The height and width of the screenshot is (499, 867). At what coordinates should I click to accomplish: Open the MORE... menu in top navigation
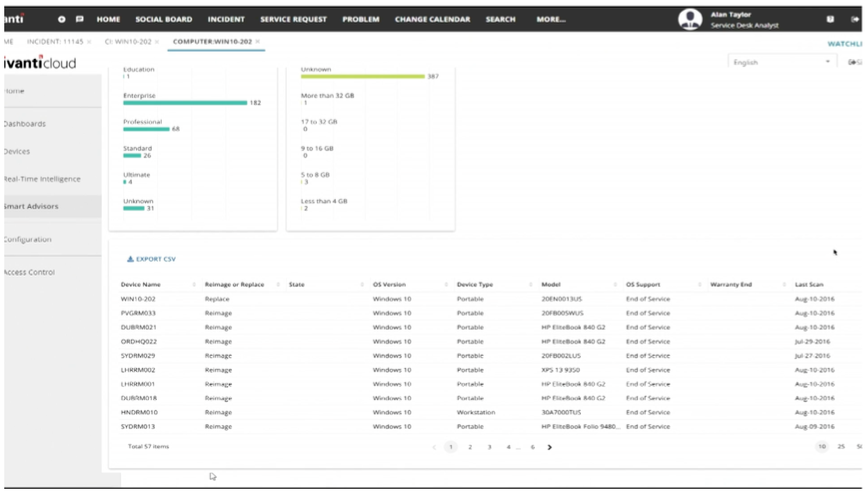click(x=551, y=19)
